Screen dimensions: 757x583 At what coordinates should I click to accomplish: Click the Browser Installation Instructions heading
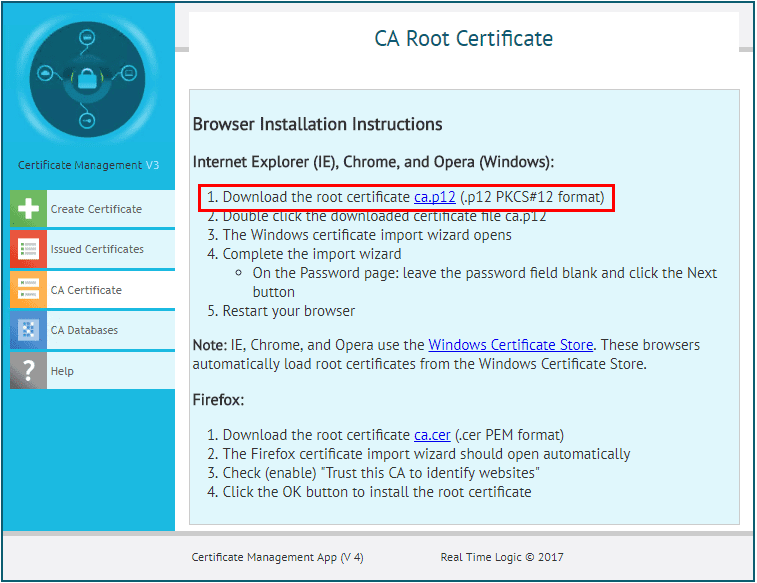(x=317, y=124)
